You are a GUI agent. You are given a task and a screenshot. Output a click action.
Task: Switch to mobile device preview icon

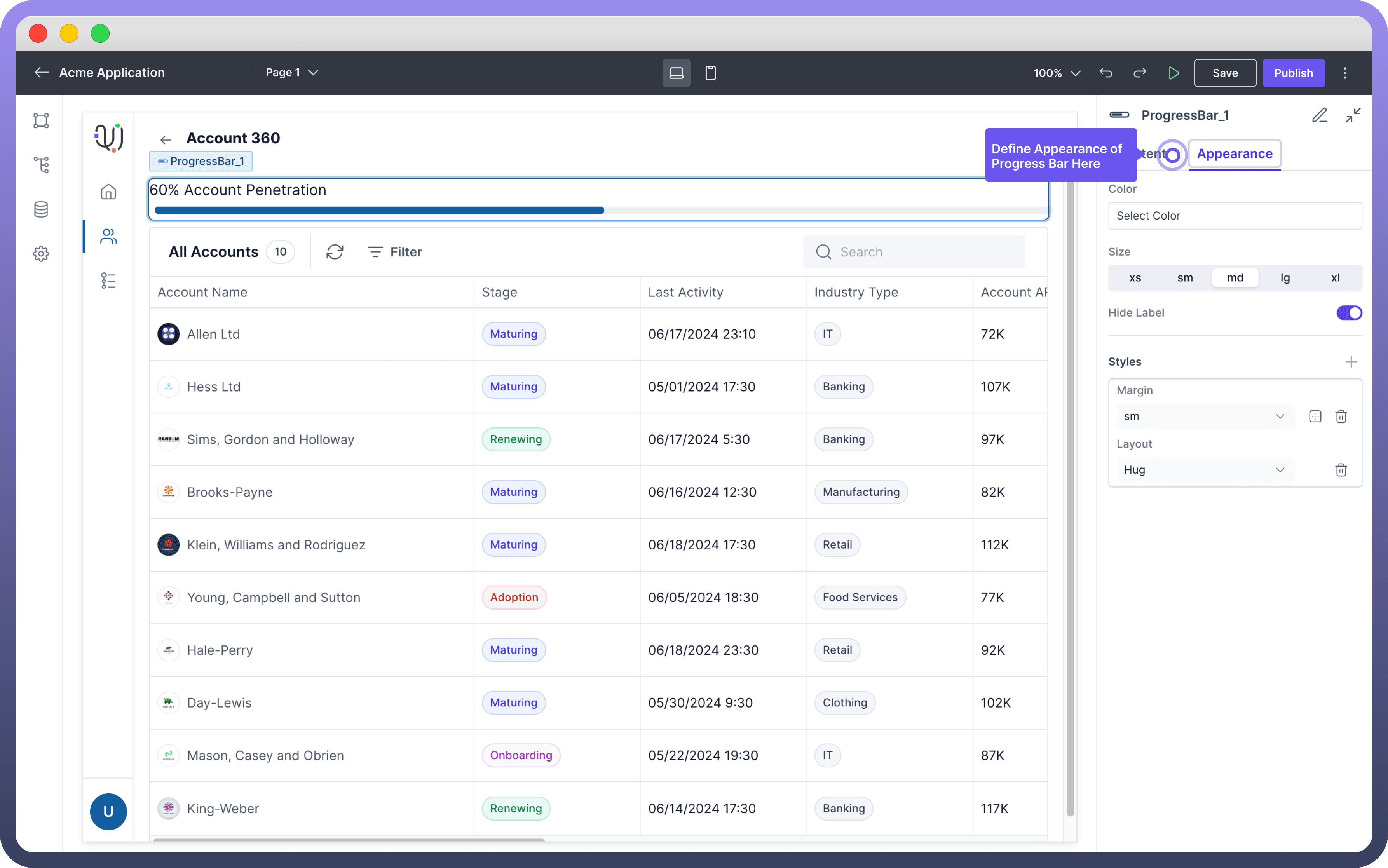pyautogui.click(x=710, y=73)
